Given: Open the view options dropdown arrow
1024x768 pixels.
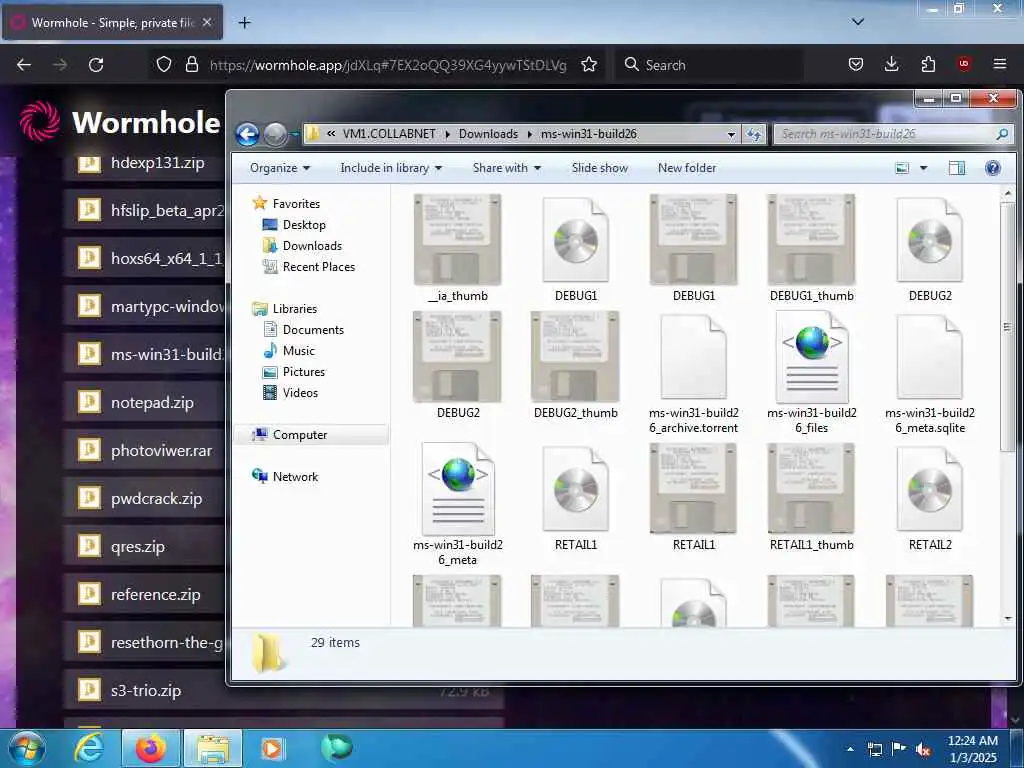Looking at the screenshot, I should pos(923,168).
